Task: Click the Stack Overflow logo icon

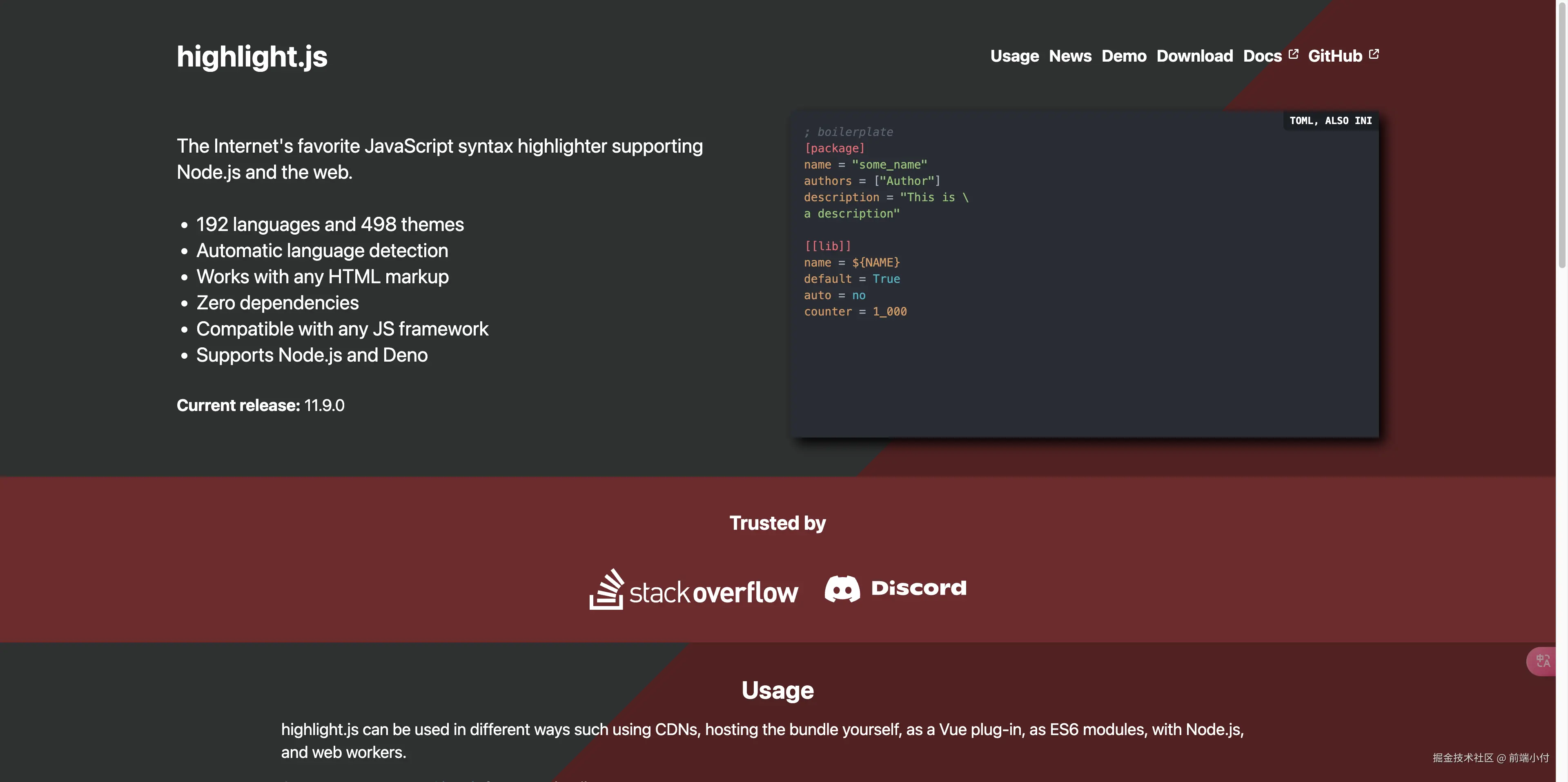Action: 606,589
